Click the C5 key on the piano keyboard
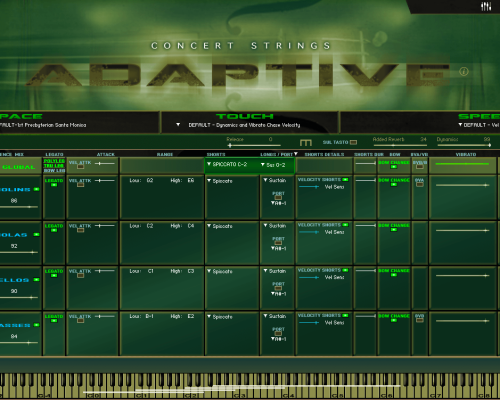500x400 pixels. point(335,393)
